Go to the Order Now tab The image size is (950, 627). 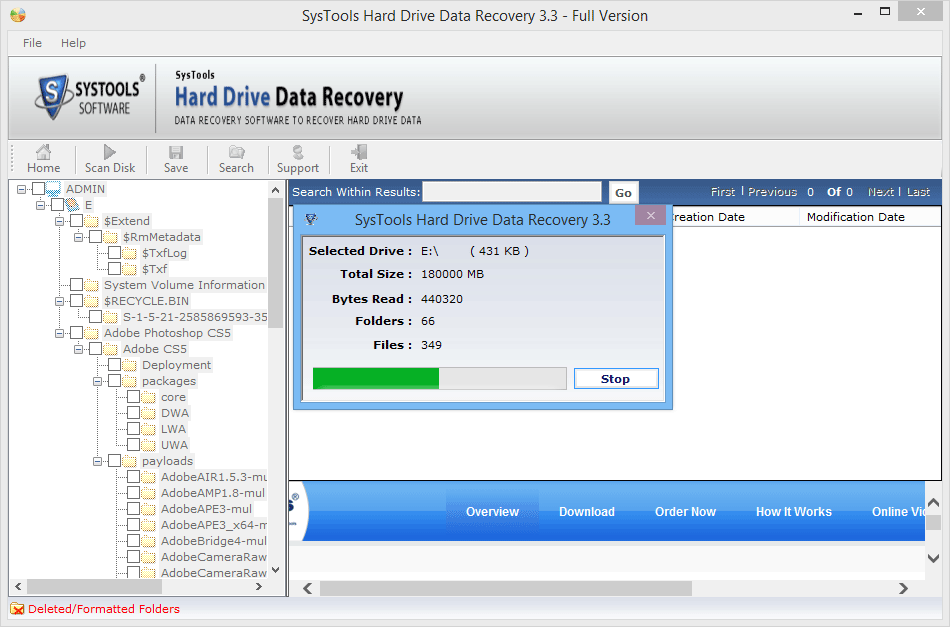(685, 512)
